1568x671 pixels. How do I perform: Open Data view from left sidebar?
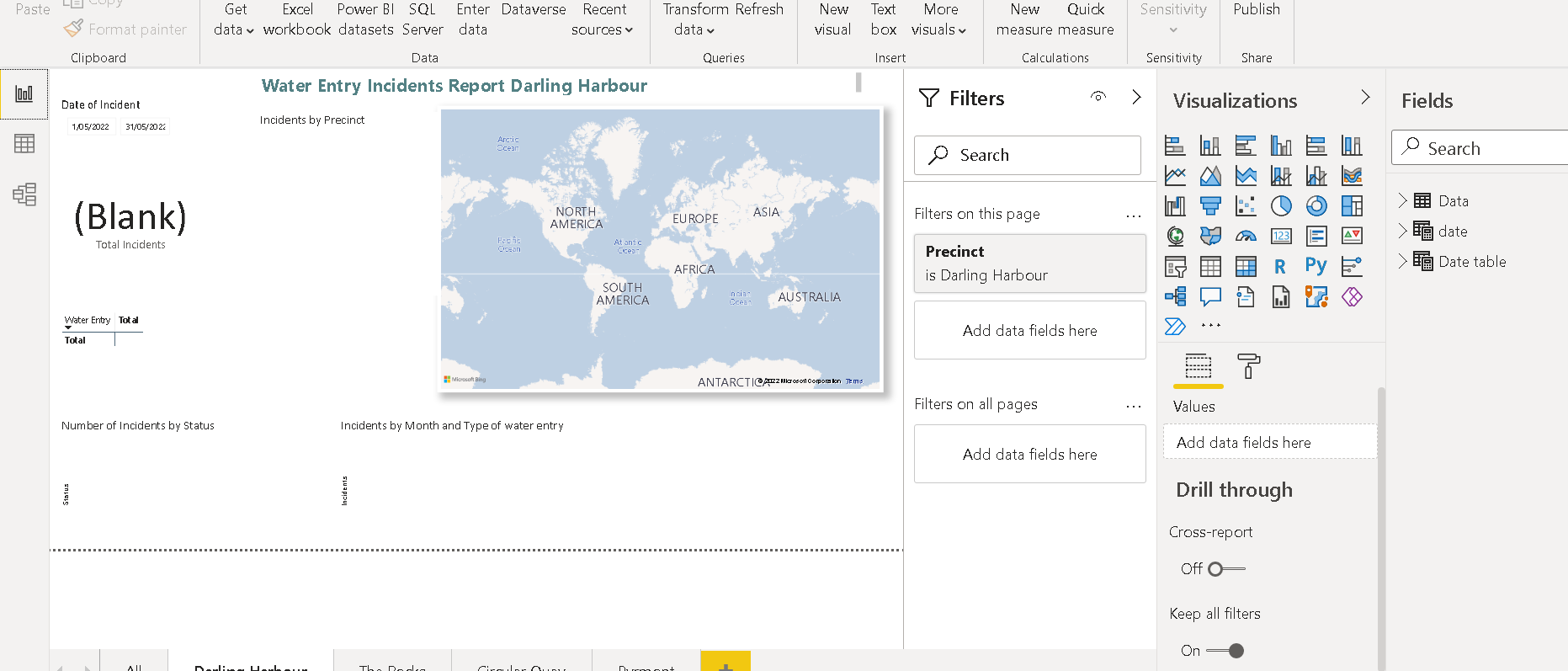pos(24,144)
